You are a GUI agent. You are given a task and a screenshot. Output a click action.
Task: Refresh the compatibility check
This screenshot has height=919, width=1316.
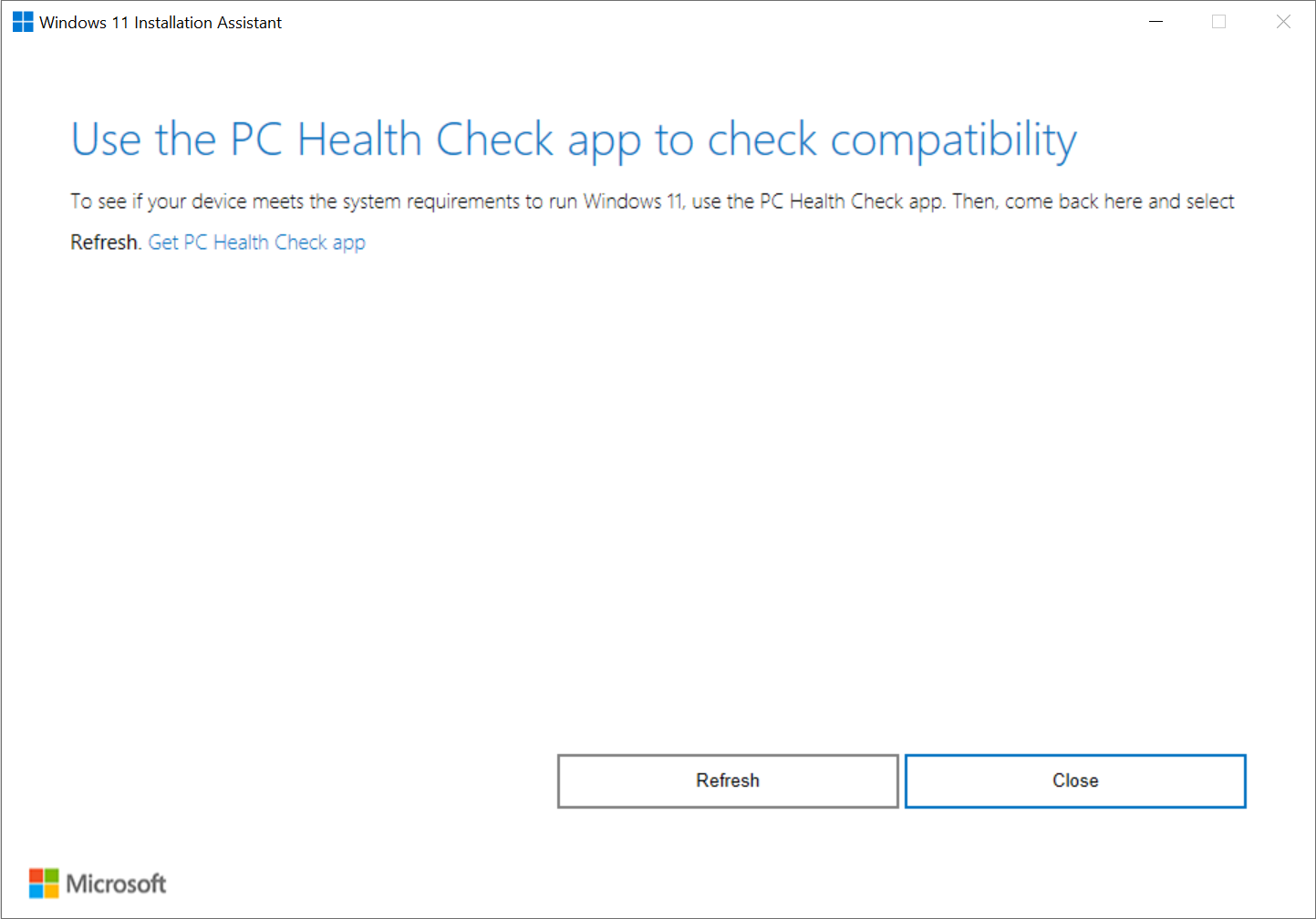coord(727,780)
